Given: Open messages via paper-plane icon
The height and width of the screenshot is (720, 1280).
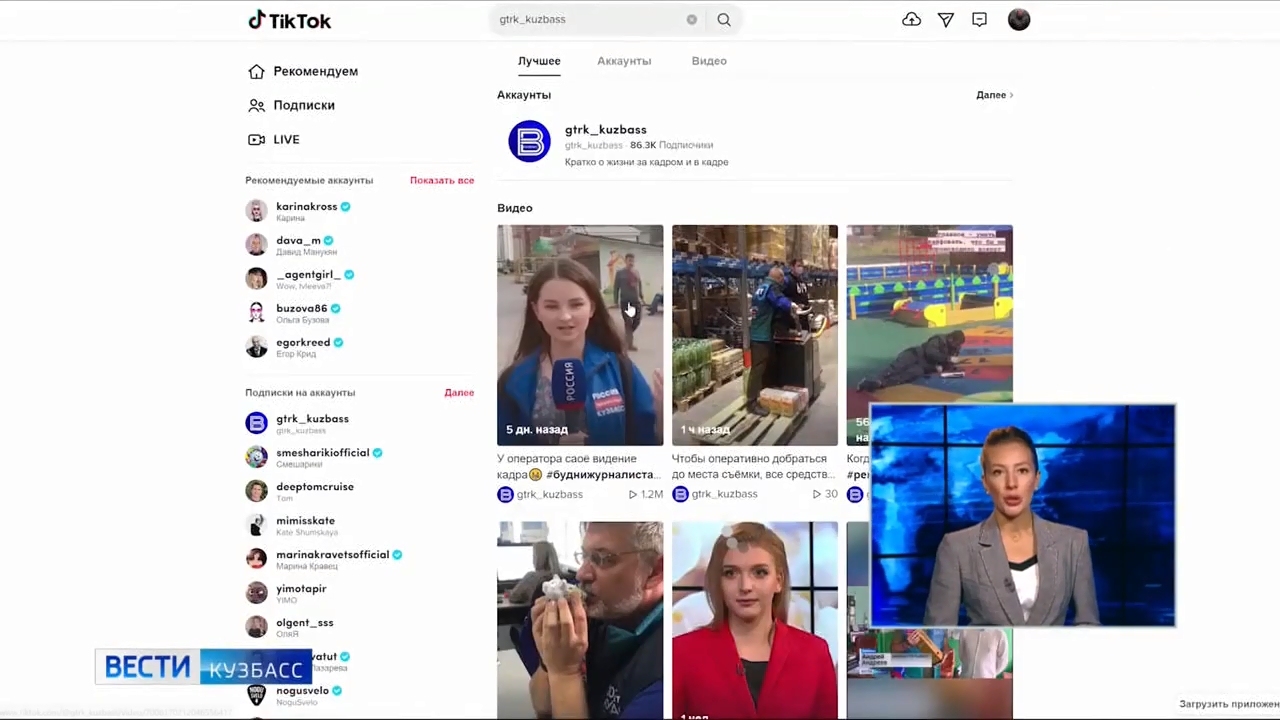Looking at the screenshot, I should click(x=945, y=20).
